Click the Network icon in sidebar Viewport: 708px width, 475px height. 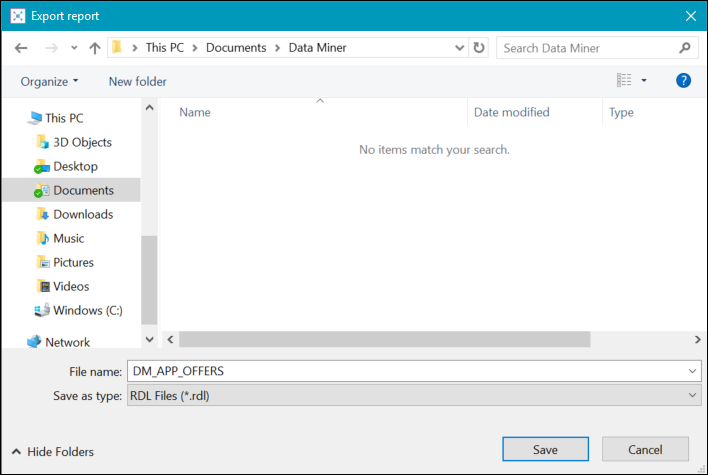coord(34,342)
